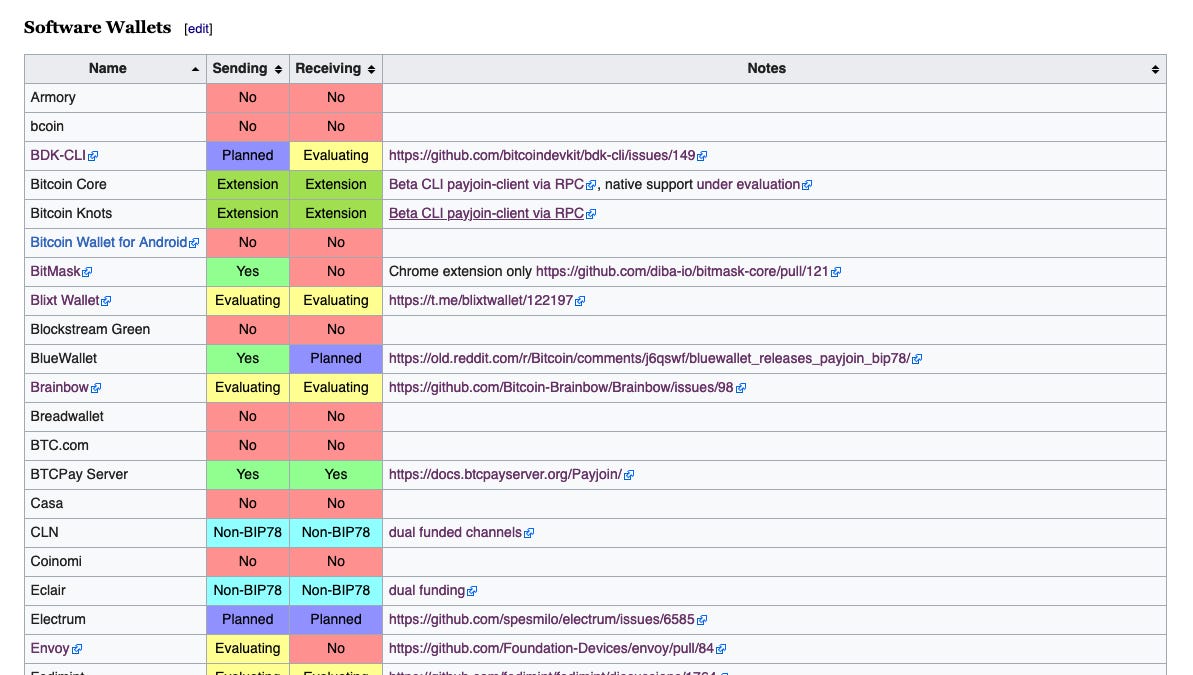Select the bcoin name cell
The height and width of the screenshot is (675, 1193).
coord(115,126)
